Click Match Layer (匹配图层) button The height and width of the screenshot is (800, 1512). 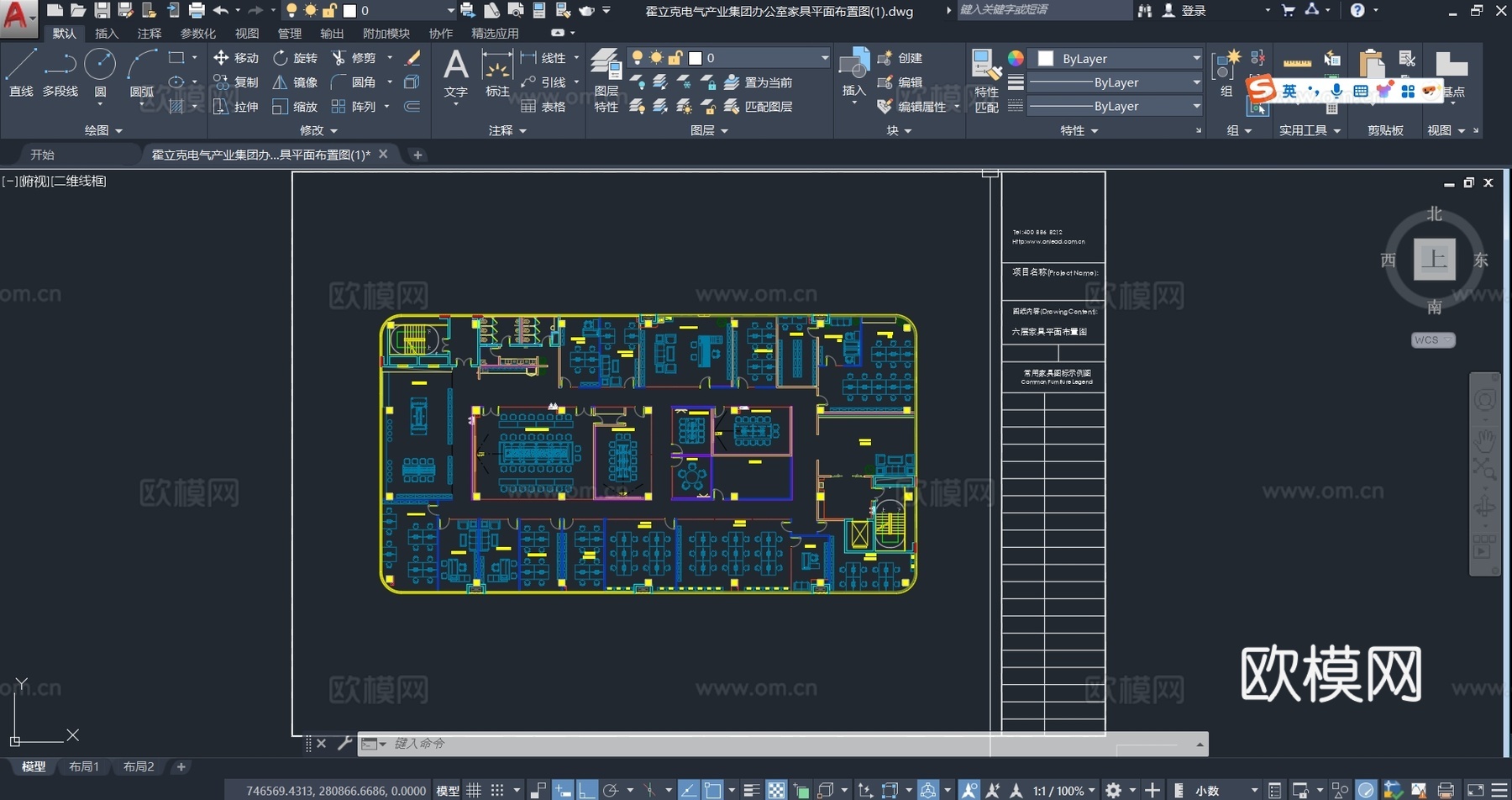(759, 107)
